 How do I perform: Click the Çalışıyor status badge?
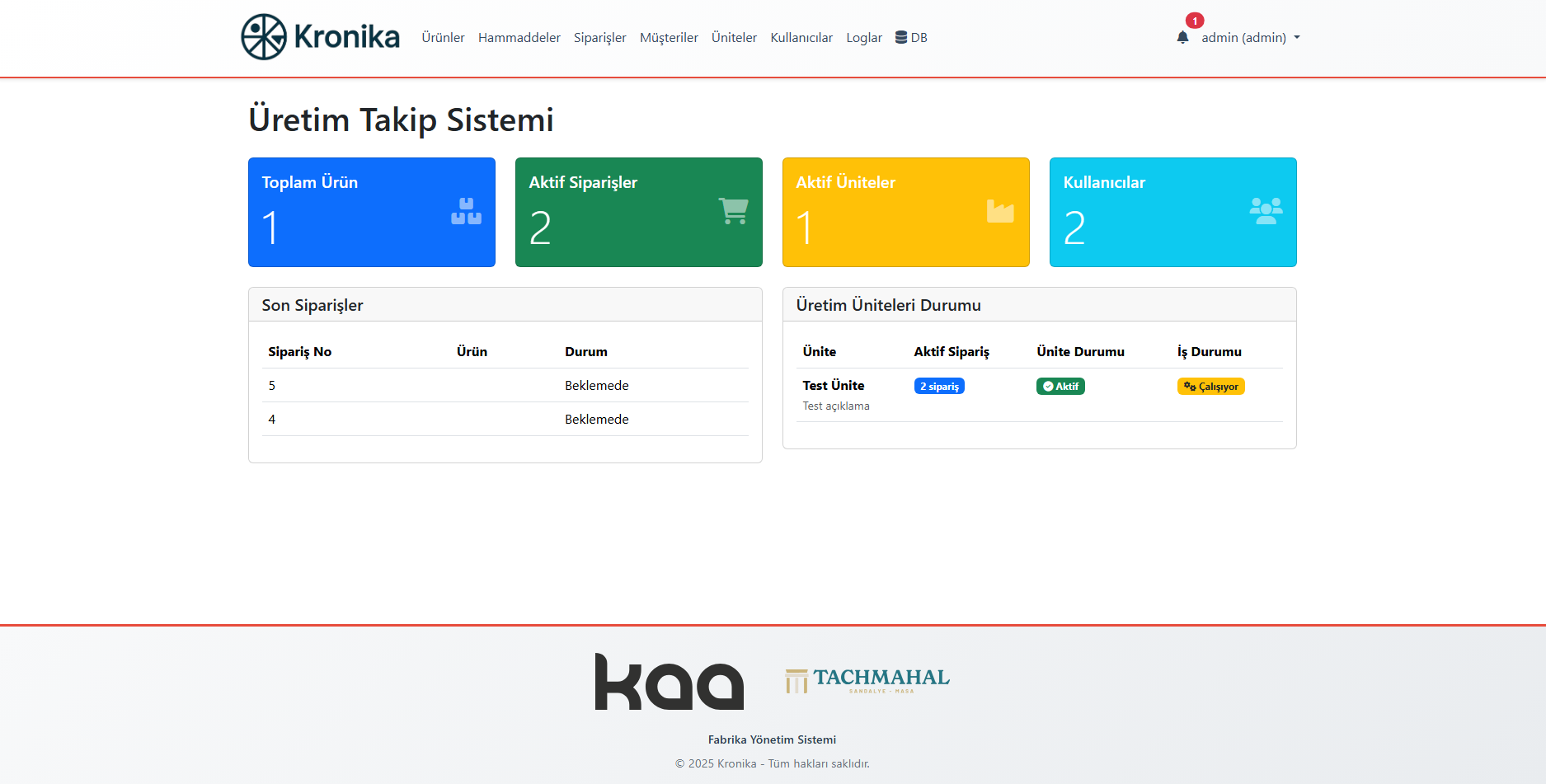tap(1210, 387)
